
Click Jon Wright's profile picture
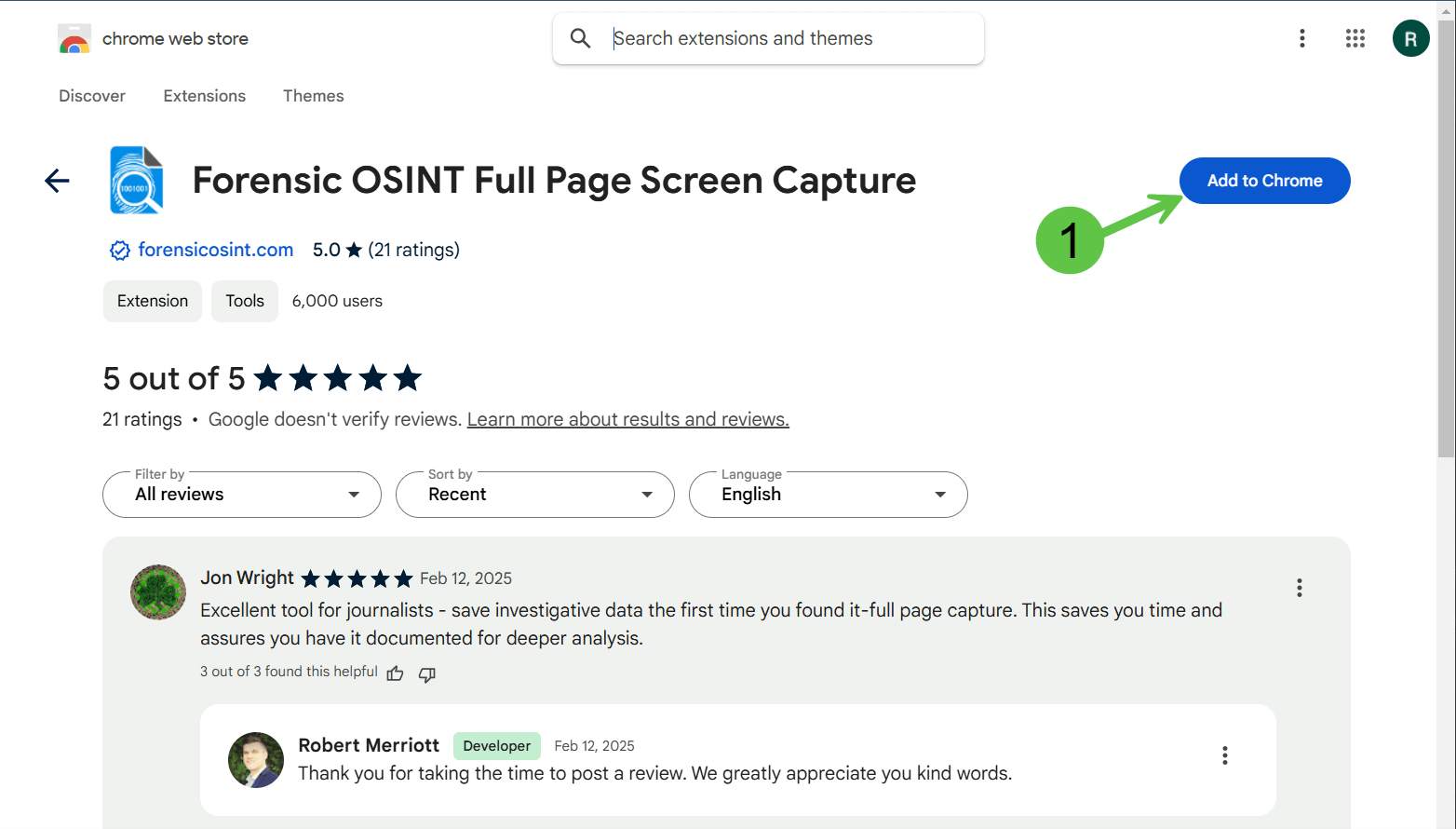158,592
